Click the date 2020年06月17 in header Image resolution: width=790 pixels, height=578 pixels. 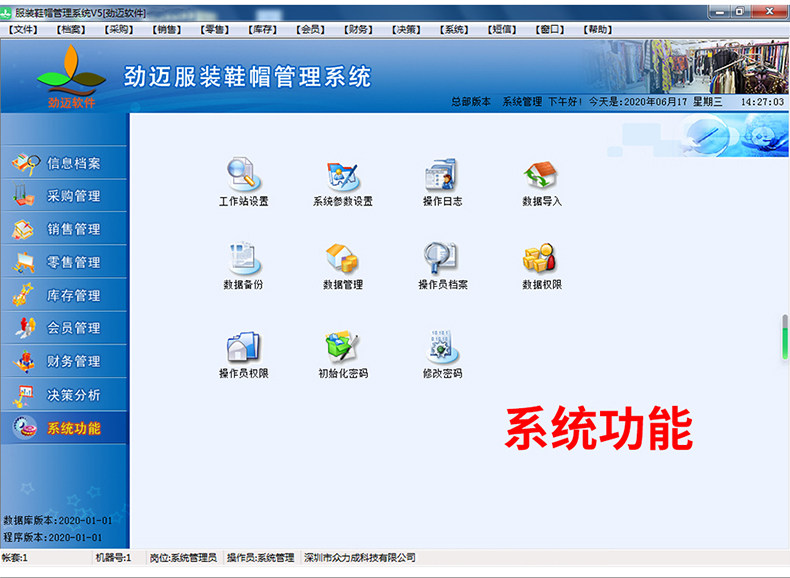[655, 102]
